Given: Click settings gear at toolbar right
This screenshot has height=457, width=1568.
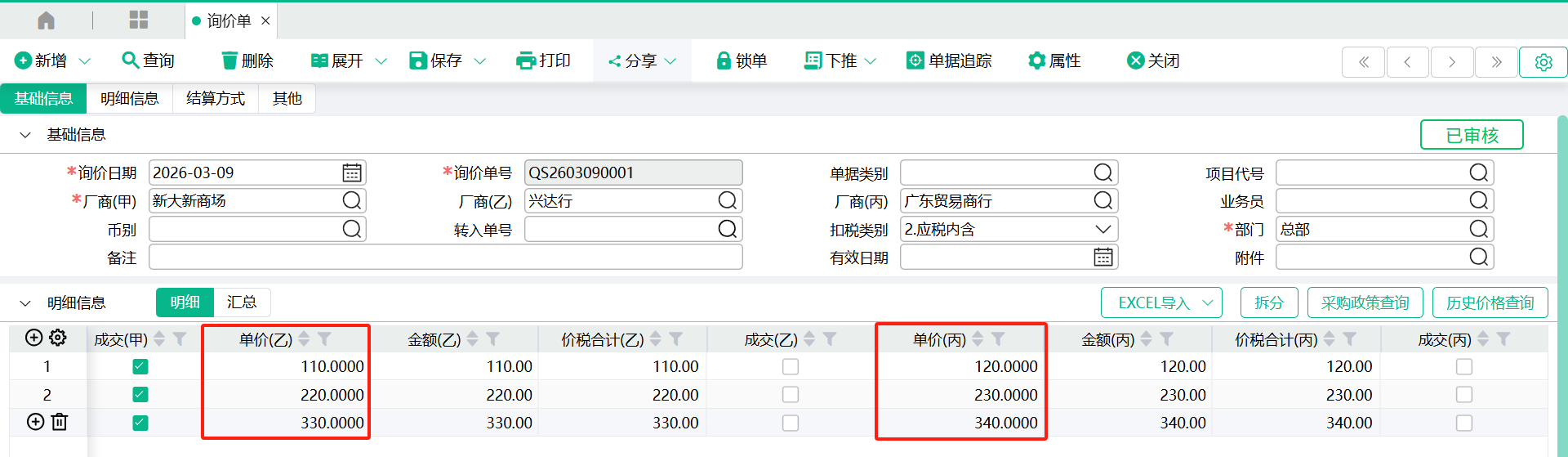Looking at the screenshot, I should [x=1543, y=62].
